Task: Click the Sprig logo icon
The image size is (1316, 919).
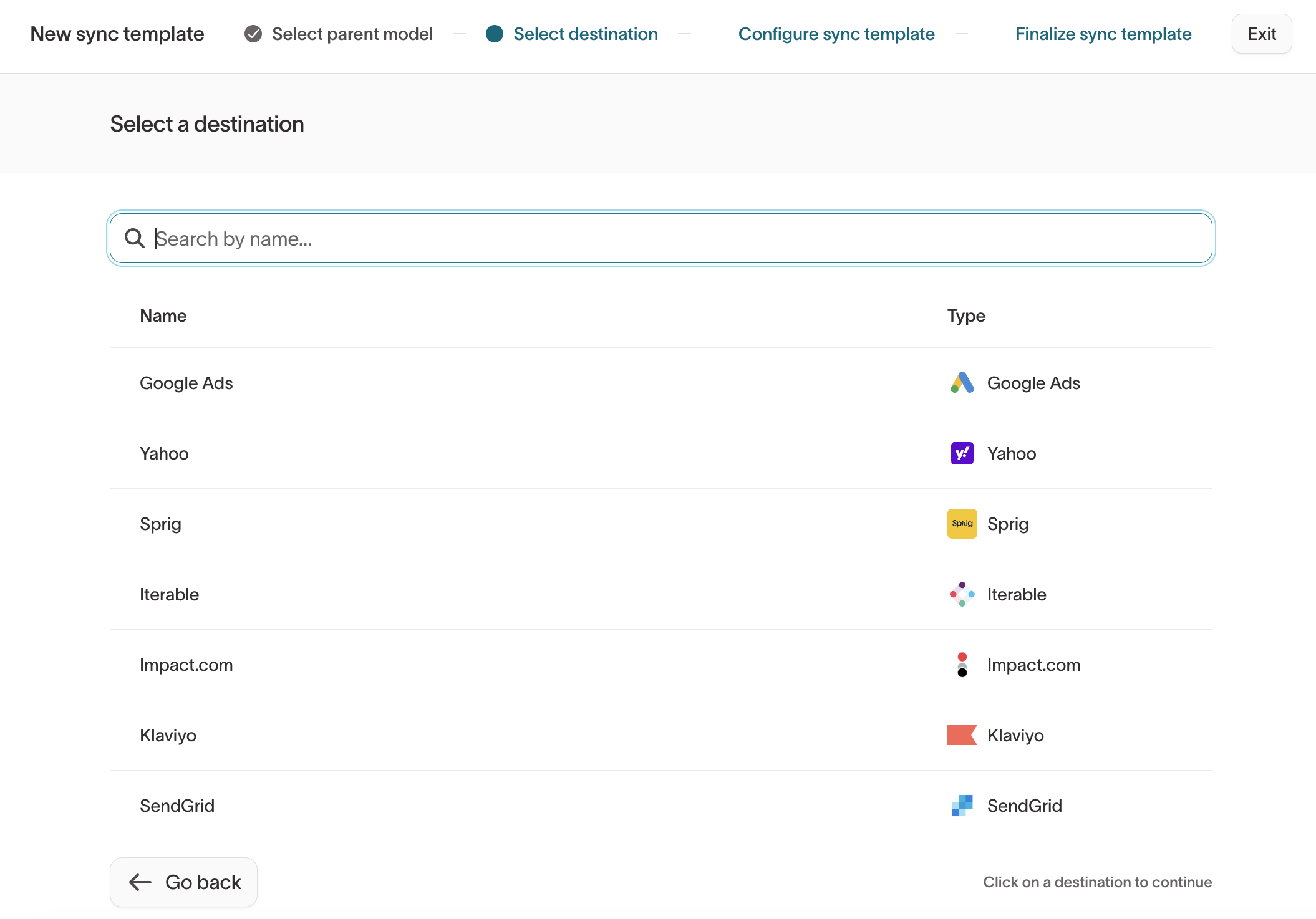Action: (962, 524)
